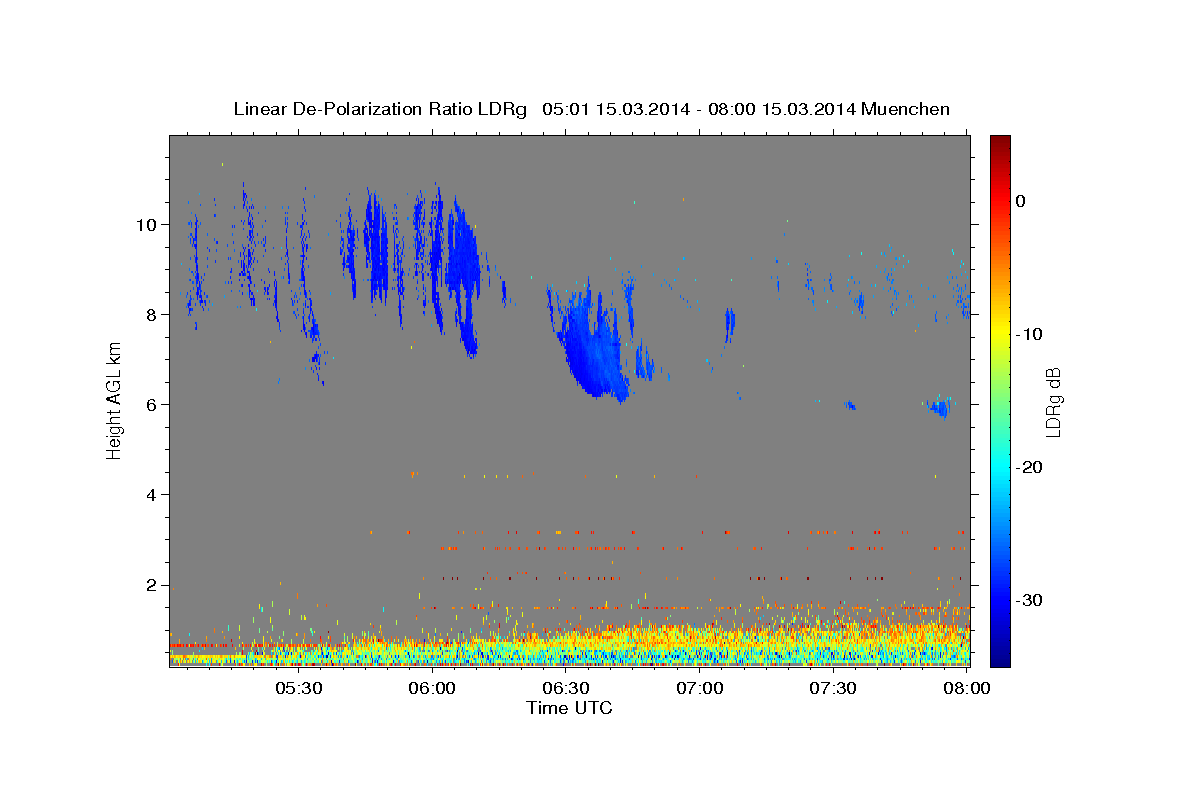This screenshot has width=1200, height=800.
Task: Click the colorbar value -10 label
Action: tap(1029, 334)
